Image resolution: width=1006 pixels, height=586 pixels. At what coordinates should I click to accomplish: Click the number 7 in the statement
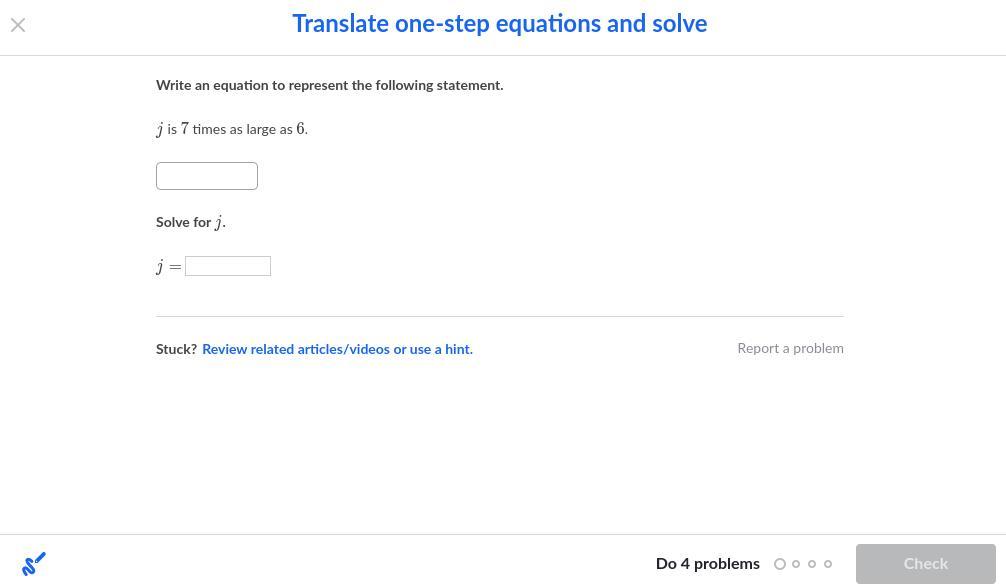click(x=185, y=129)
